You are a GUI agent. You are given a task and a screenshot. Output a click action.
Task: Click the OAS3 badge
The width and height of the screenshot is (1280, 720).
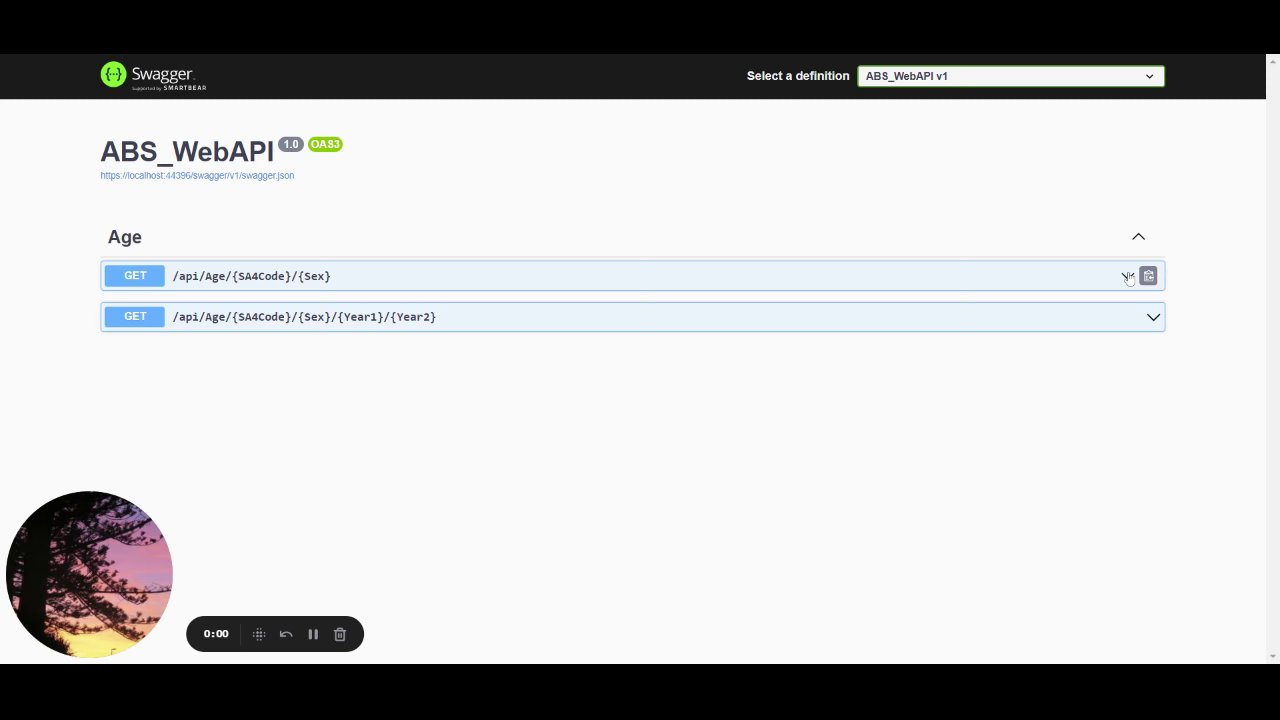[325, 145]
